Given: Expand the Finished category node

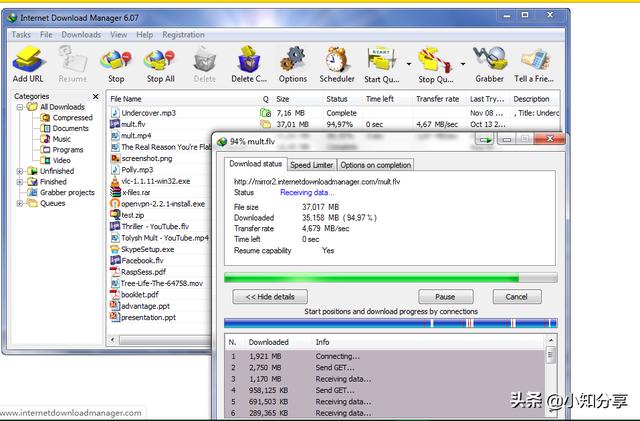Looking at the screenshot, I should point(20,182).
